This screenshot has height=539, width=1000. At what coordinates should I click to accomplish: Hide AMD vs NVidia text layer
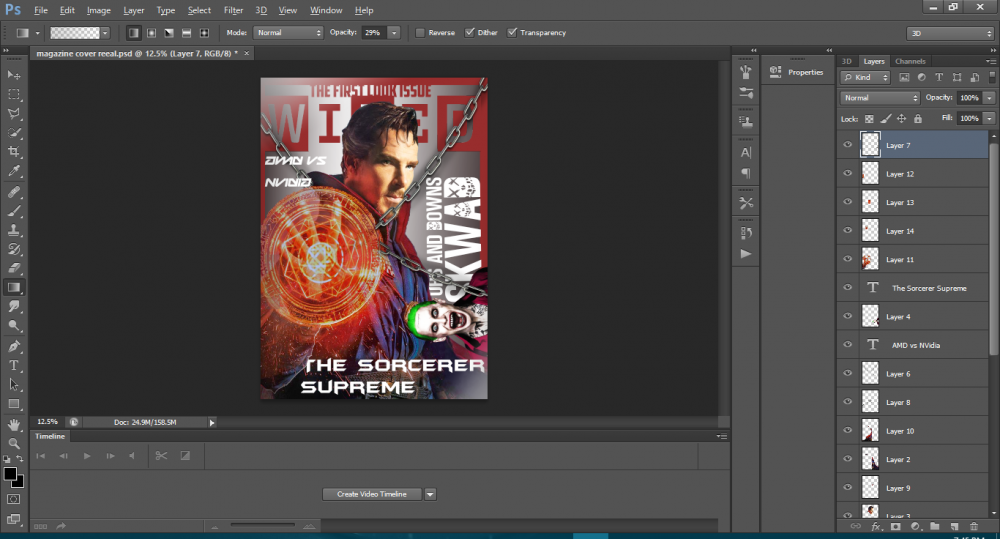pos(848,344)
